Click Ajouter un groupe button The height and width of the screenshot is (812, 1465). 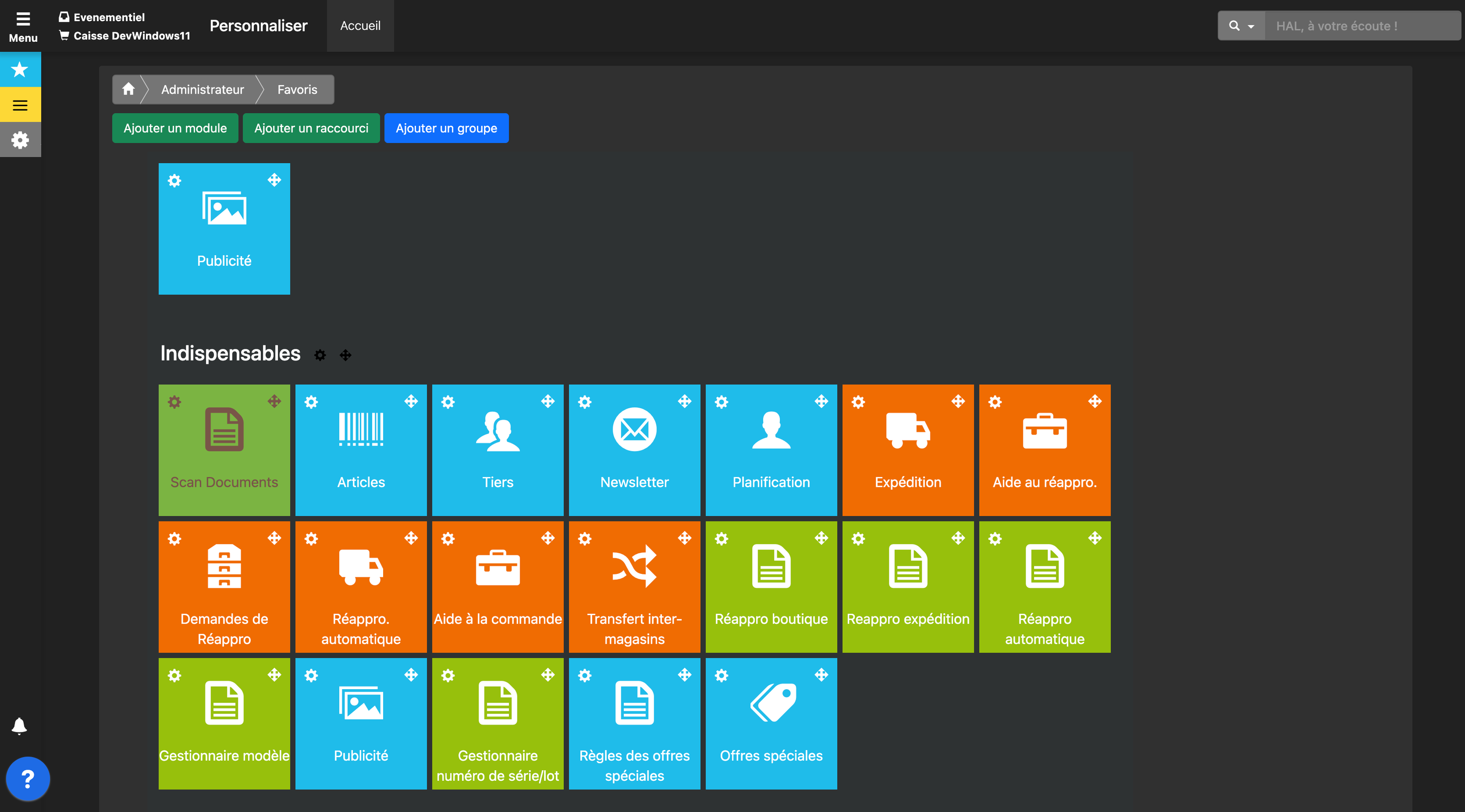pos(447,128)
